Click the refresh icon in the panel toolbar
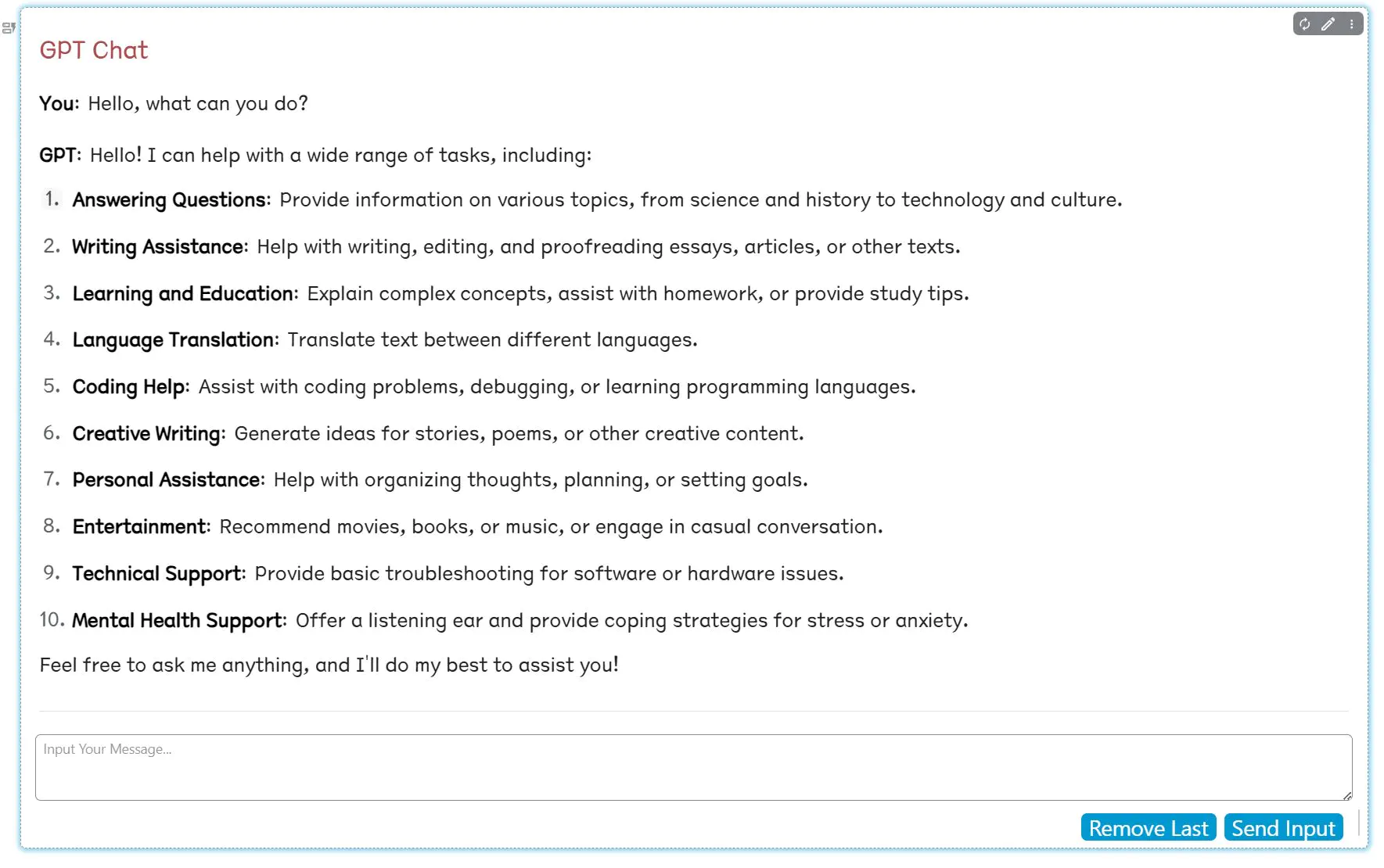Image resolution: width=1384 pixels, height=868 pixels. (x=1305, y=24)
